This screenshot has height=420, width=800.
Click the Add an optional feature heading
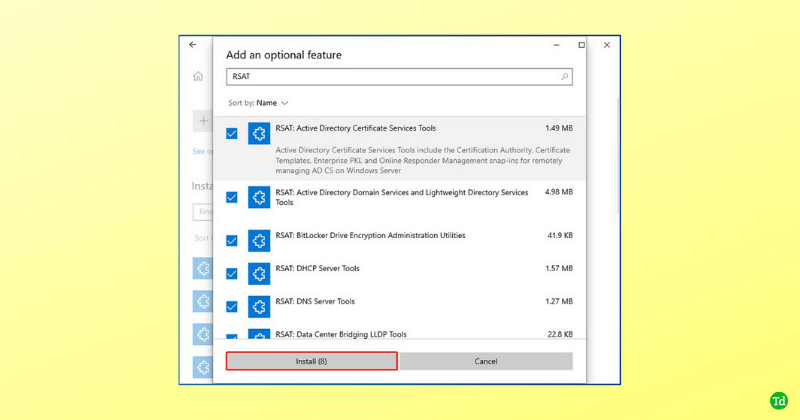(284, 55)
